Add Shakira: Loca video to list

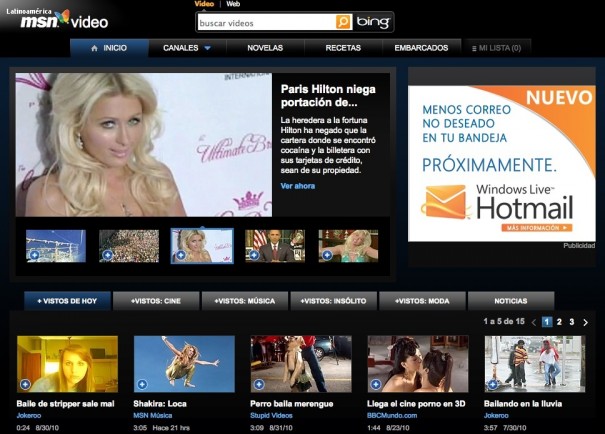(142, 384)
